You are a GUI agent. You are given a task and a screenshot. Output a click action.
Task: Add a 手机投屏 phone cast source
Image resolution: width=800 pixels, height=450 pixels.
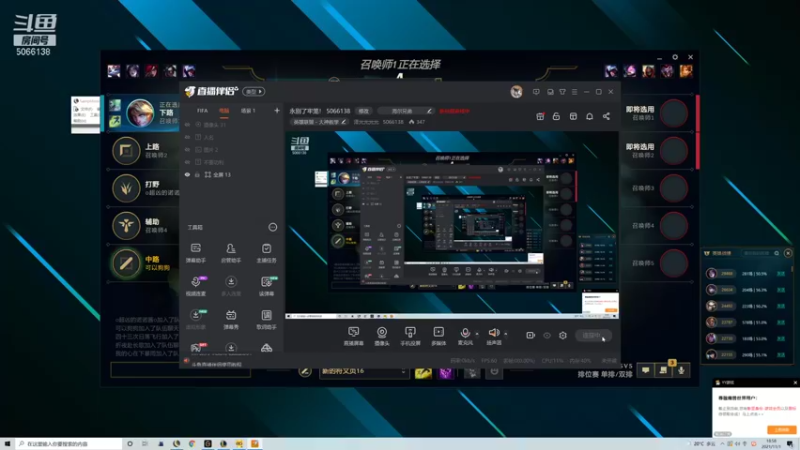coord(410,336)
